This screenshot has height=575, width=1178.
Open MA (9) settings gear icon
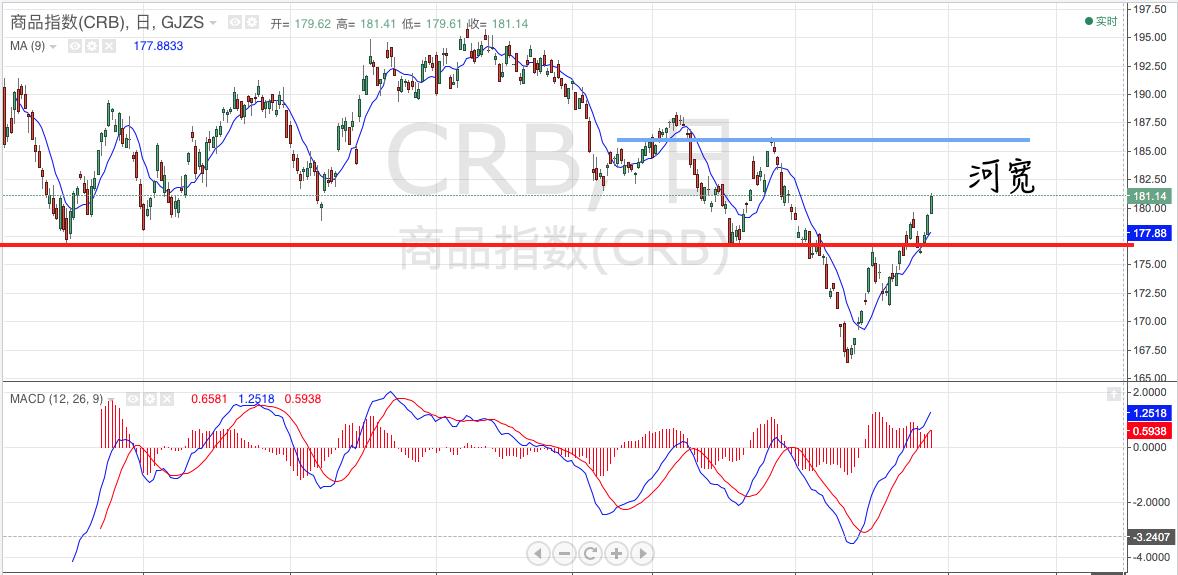[92, 46]
